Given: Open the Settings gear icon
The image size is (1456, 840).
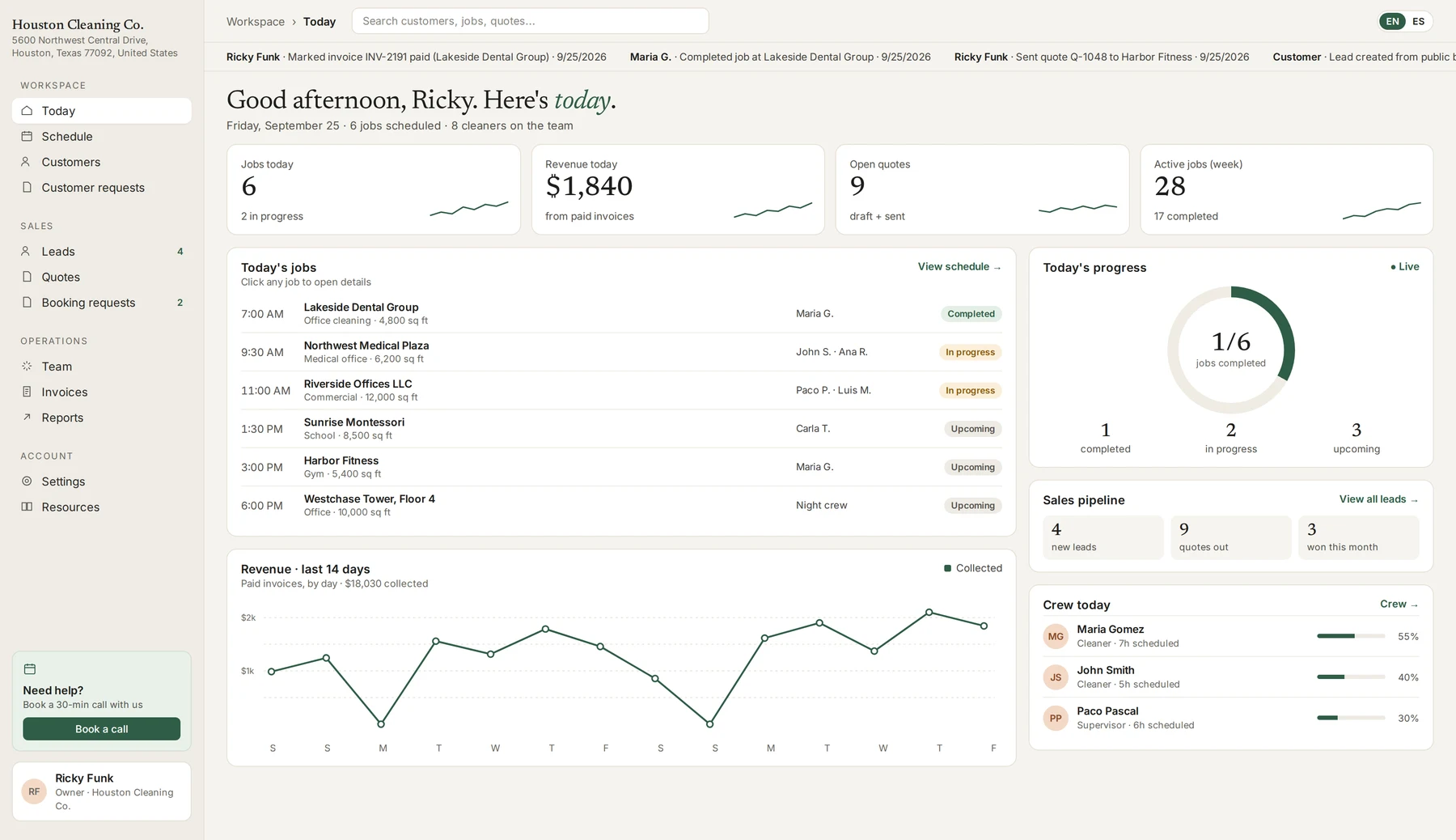Looking at the screenshot, I should tap(27, 481).
